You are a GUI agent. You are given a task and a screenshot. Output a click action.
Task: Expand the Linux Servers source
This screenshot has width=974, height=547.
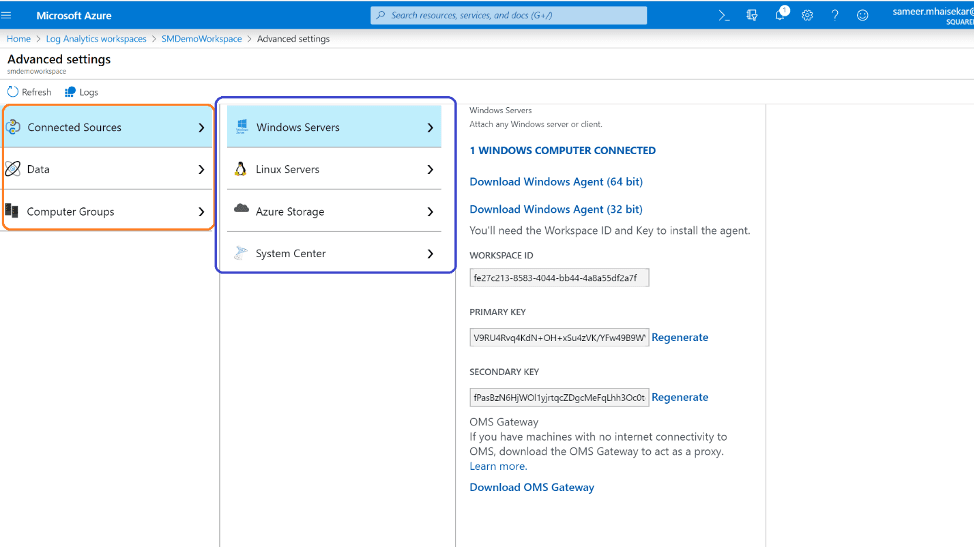[x=335, y=169]
